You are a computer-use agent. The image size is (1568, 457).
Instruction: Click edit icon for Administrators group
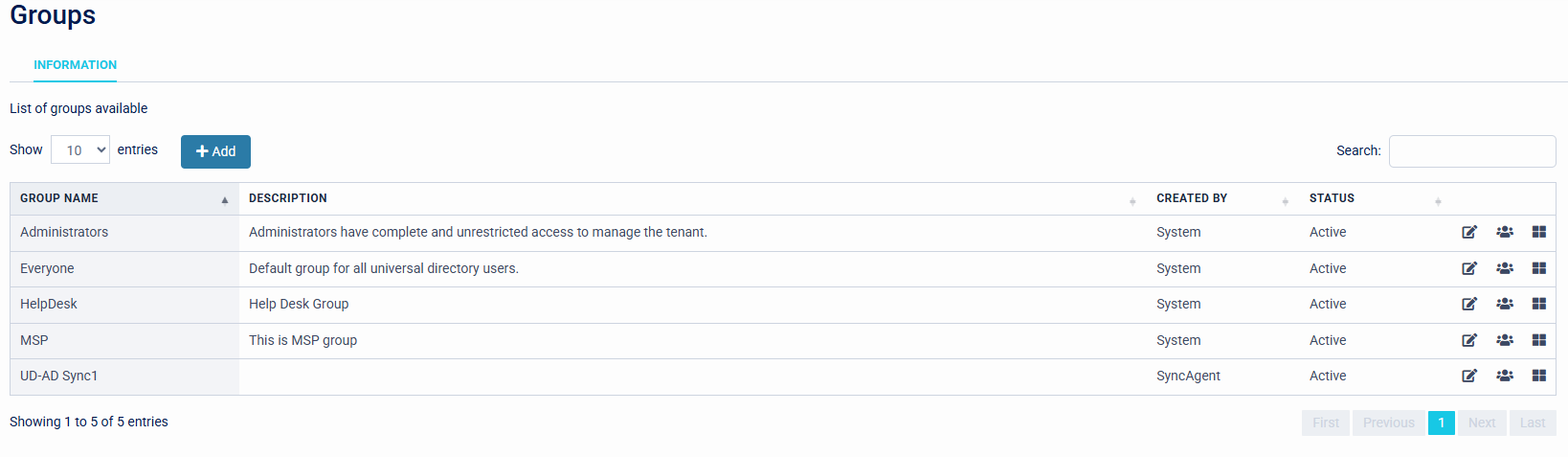pos(1469,232)
